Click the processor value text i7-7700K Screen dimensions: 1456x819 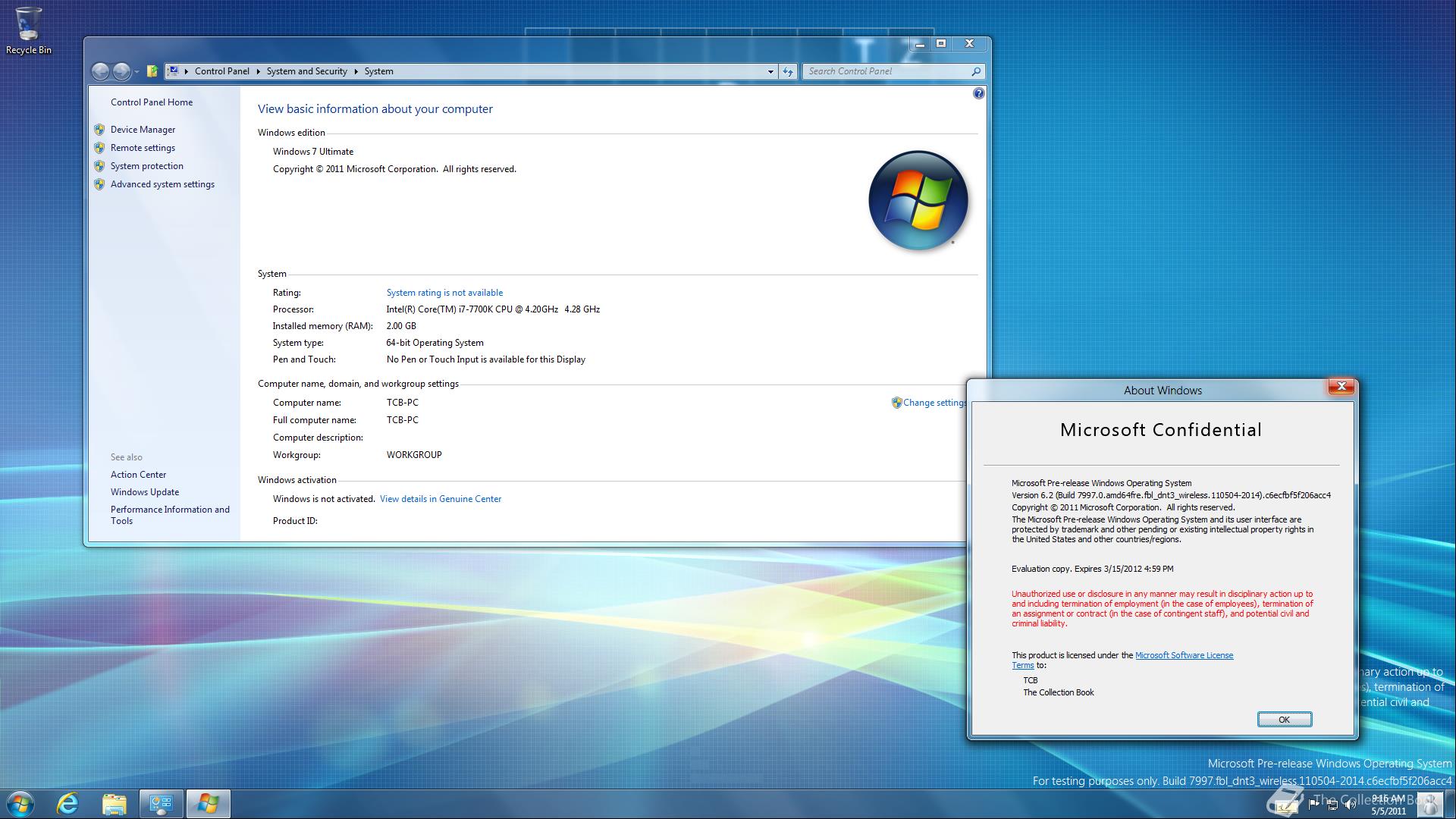coord(493,309)
